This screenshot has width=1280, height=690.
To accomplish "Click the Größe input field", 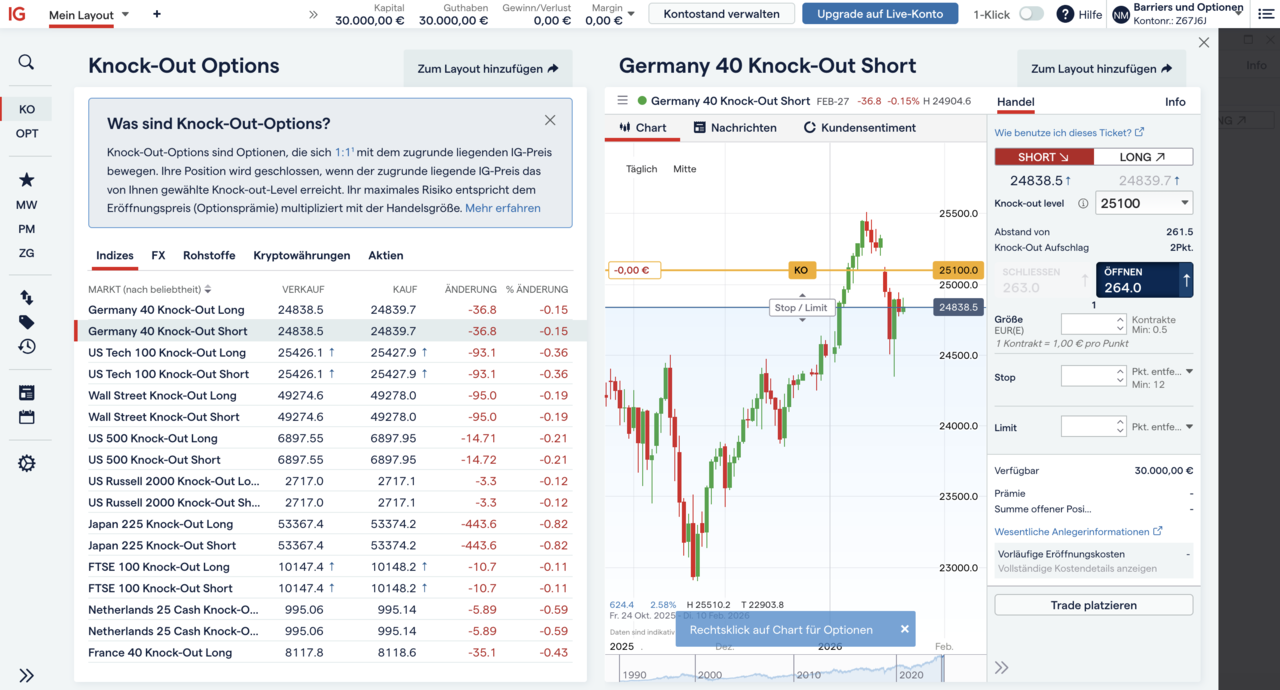I will click(x=1089, y=323).
